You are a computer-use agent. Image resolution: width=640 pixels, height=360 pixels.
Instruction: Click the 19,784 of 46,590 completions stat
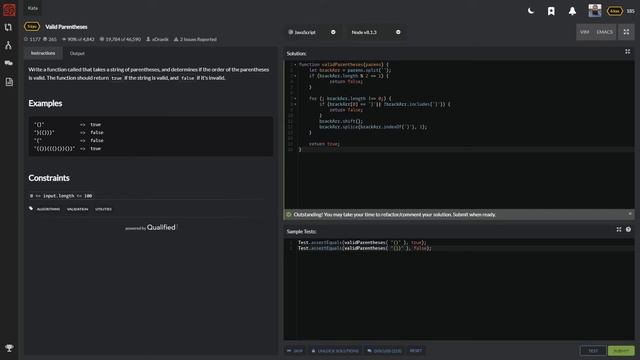(x=120, y=39)
